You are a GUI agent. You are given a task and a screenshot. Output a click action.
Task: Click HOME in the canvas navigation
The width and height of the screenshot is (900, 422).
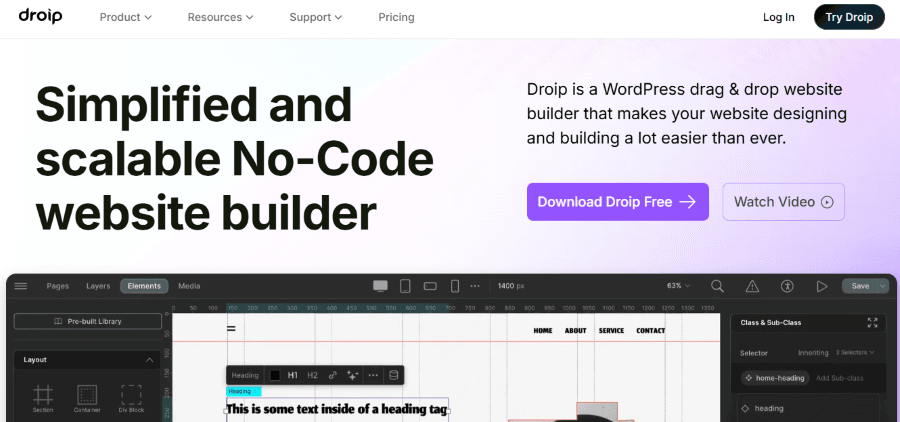point(543,331)
